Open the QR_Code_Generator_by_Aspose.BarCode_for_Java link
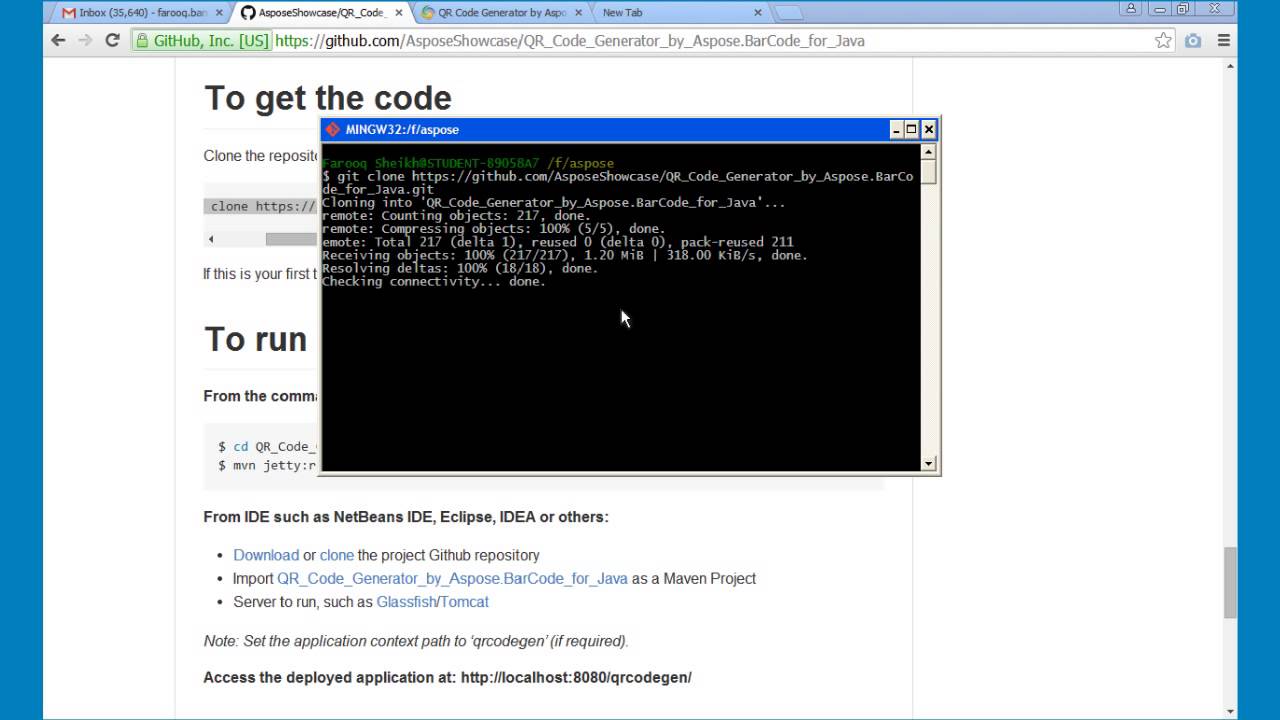This screenshot has height=720, width=1280. pyautogui.click(x=452, y=578)
